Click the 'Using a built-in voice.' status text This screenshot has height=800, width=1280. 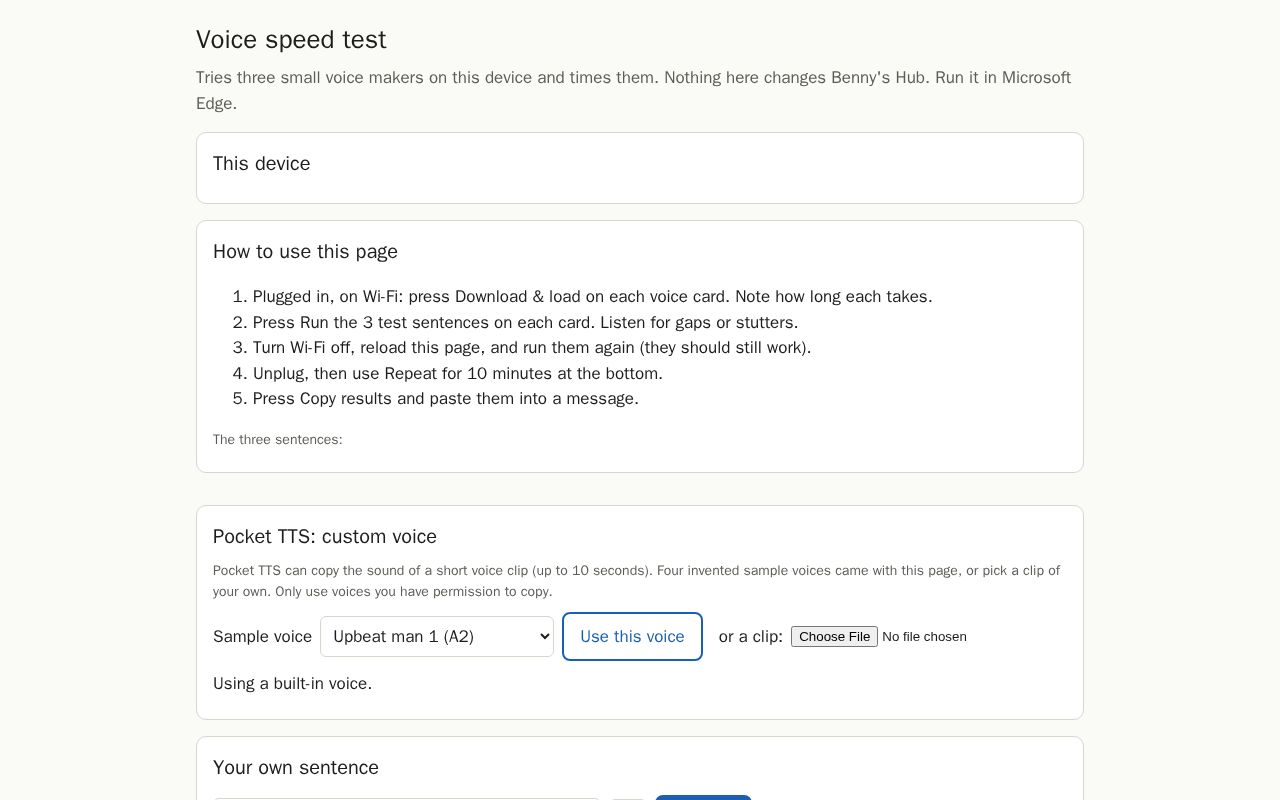coord(292,684)
